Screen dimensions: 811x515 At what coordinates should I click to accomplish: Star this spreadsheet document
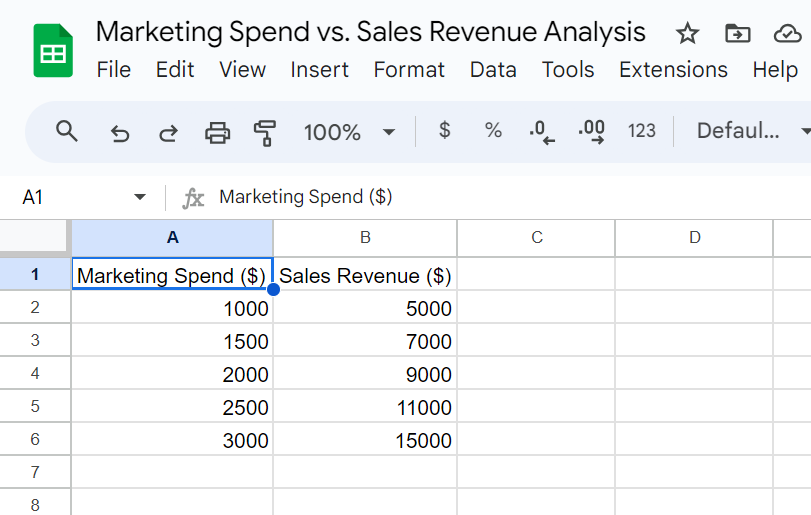coord(687,34)
